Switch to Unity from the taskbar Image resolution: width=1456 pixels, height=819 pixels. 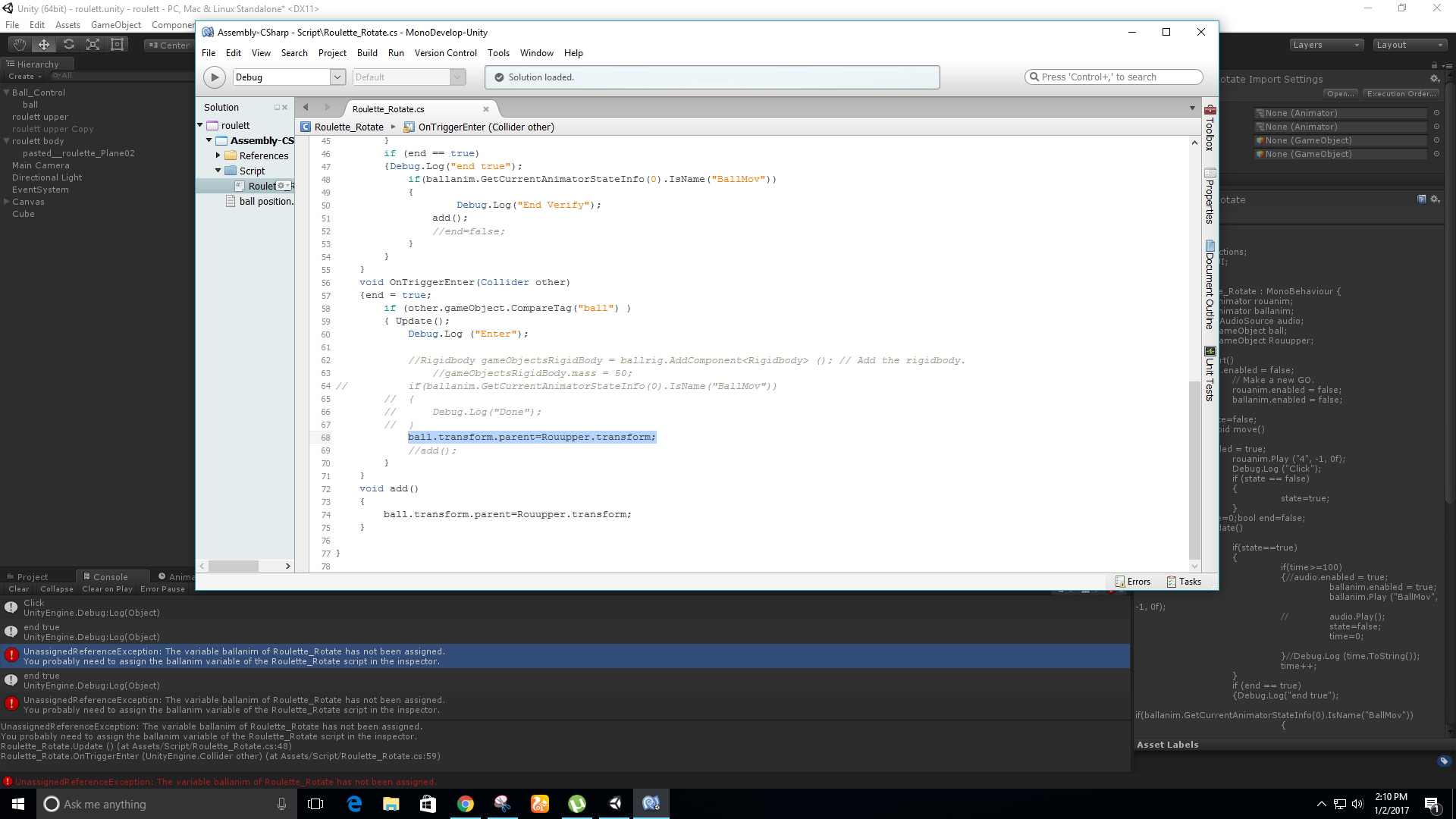pos(615,804)
